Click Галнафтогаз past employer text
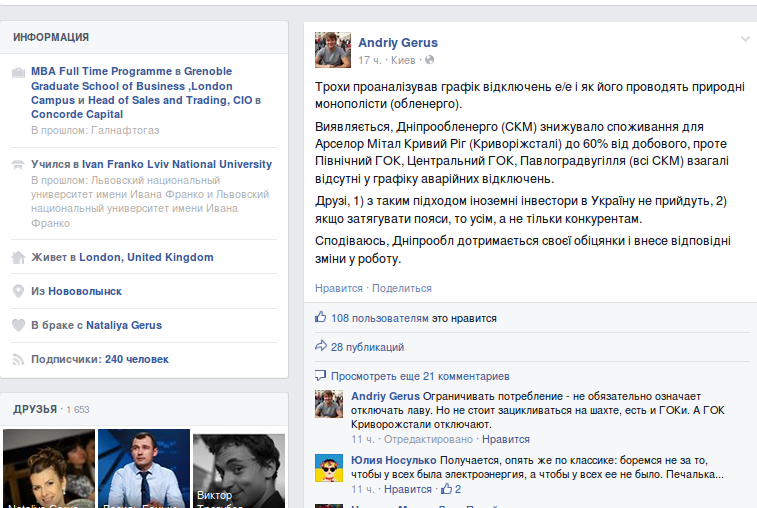 125,130
